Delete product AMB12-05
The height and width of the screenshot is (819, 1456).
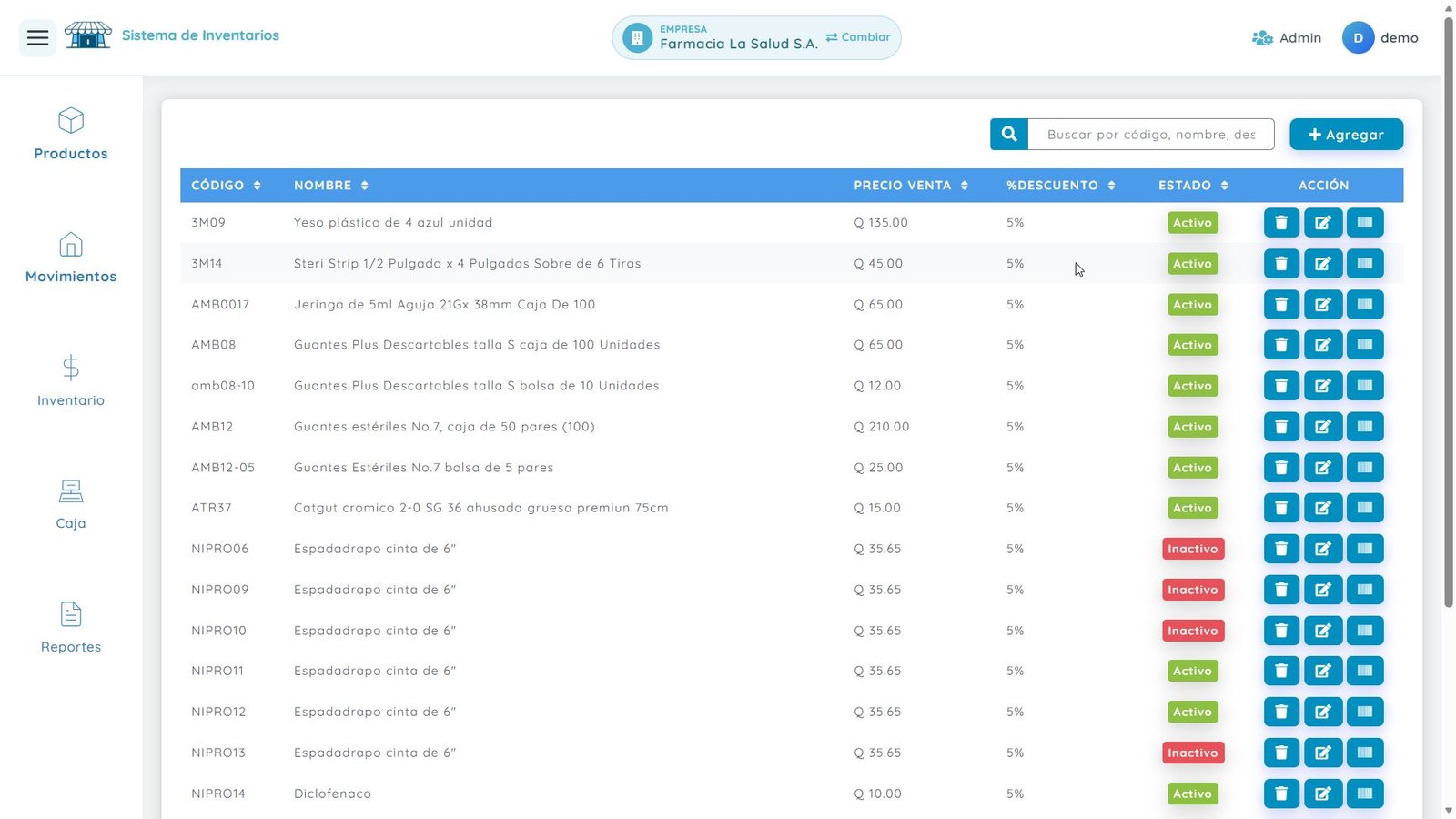click(1281, 468)
